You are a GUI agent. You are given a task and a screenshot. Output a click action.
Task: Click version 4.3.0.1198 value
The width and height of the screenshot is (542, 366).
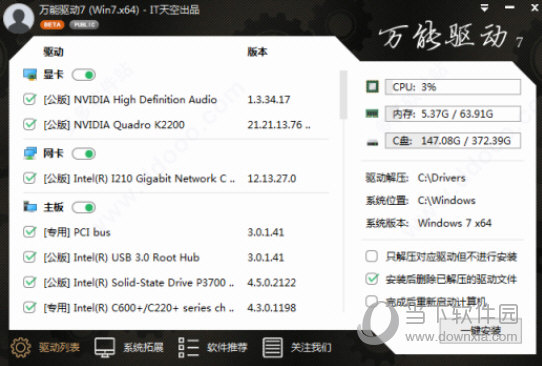272,307
